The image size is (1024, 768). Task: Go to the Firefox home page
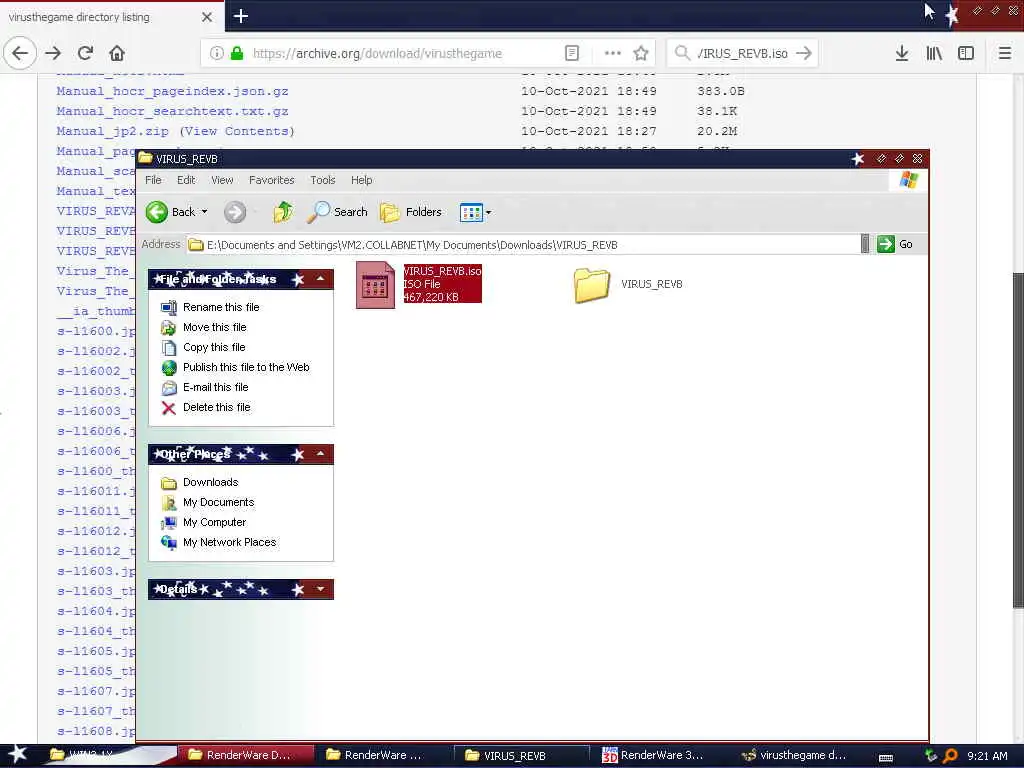(117, 53)
